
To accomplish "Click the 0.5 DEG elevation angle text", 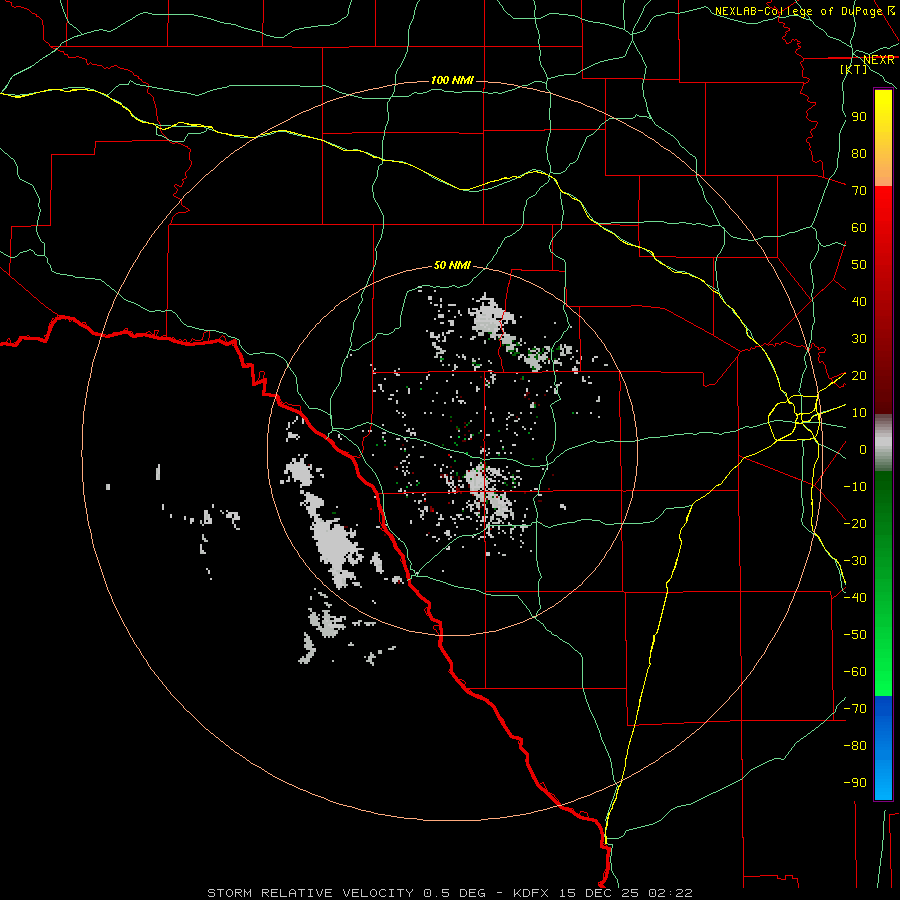I will pyautogui.click(x=455, y=893).
